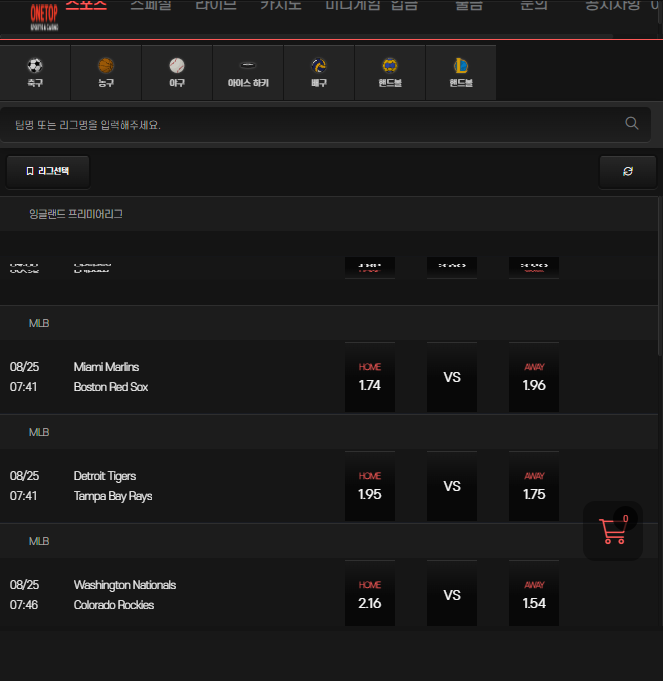Click the Miami Marlins team name

[106, 367]
